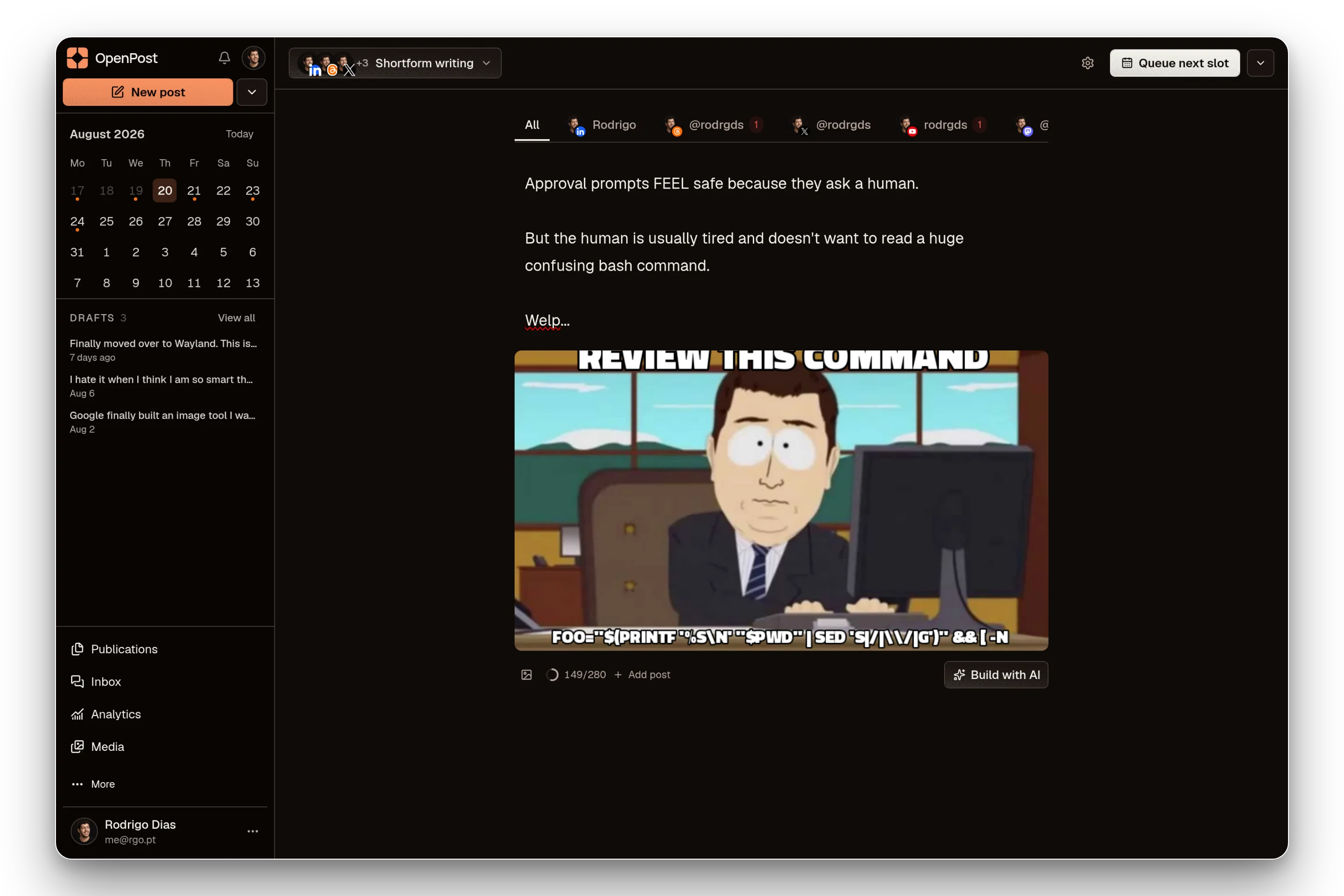The height and width of the screenshot is (896, 1344).
Task: Click the August 2026 month label
Action: 107,134
